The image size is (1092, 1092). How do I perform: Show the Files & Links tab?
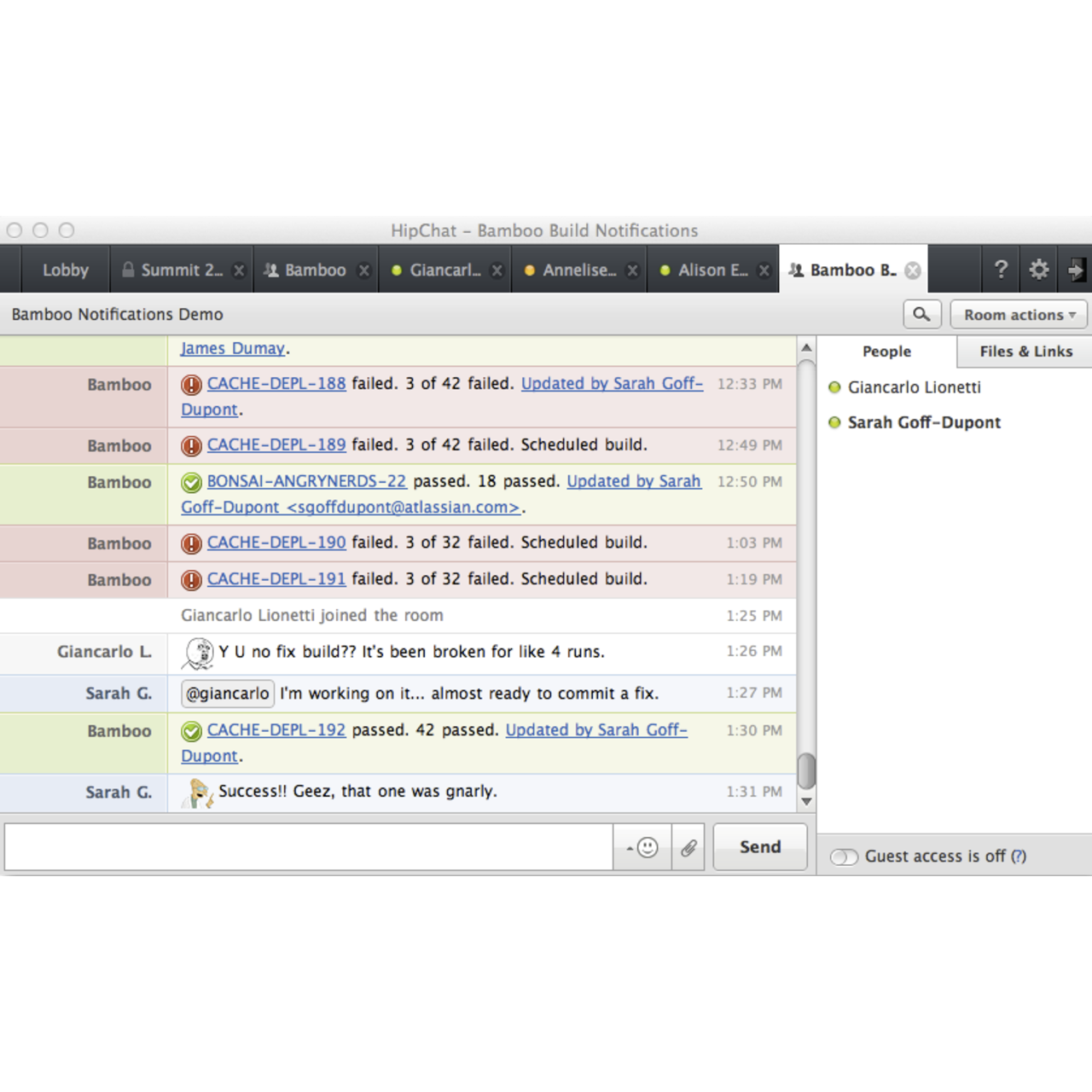click(1025, 351)
